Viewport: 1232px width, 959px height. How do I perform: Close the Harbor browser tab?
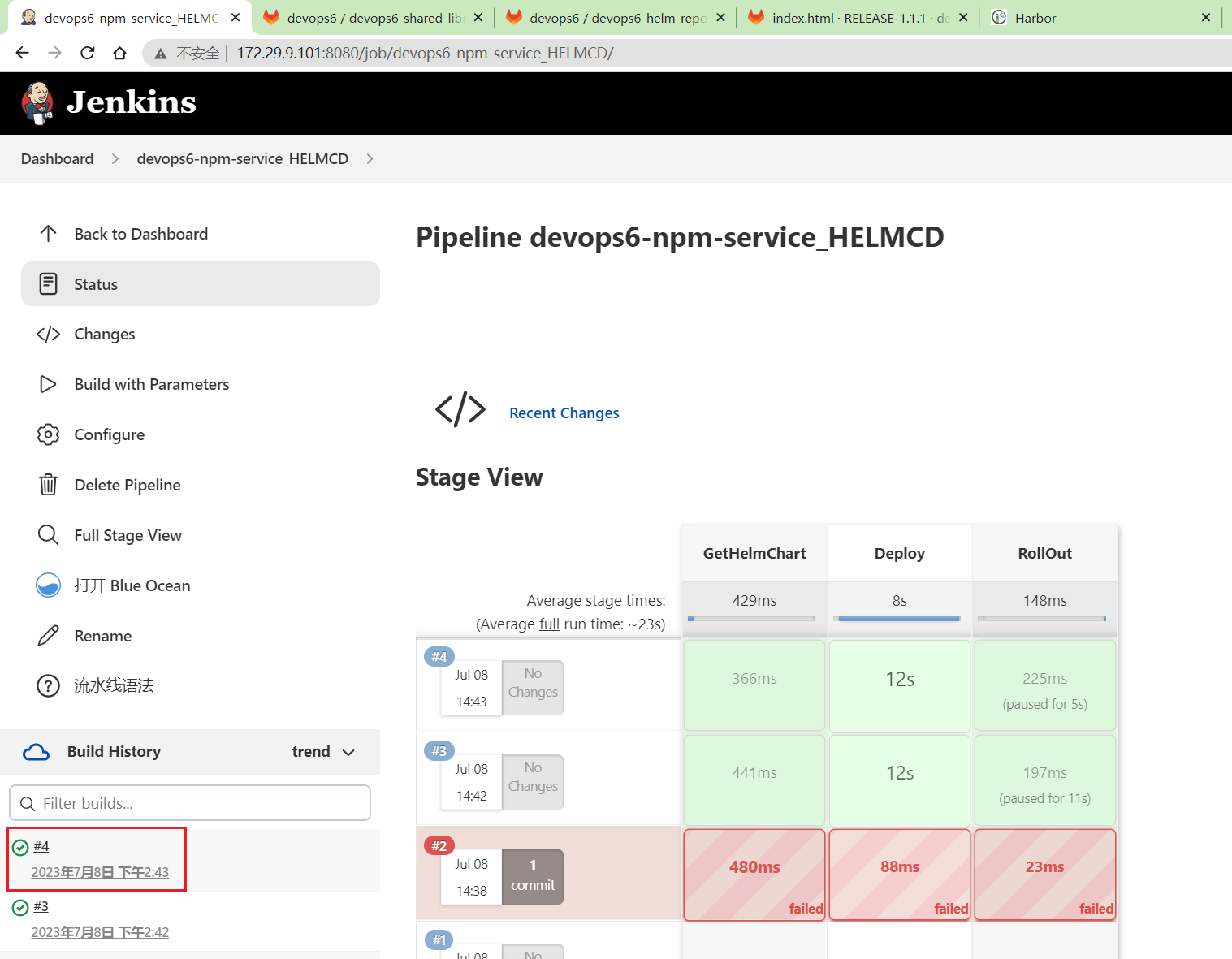1206,17
